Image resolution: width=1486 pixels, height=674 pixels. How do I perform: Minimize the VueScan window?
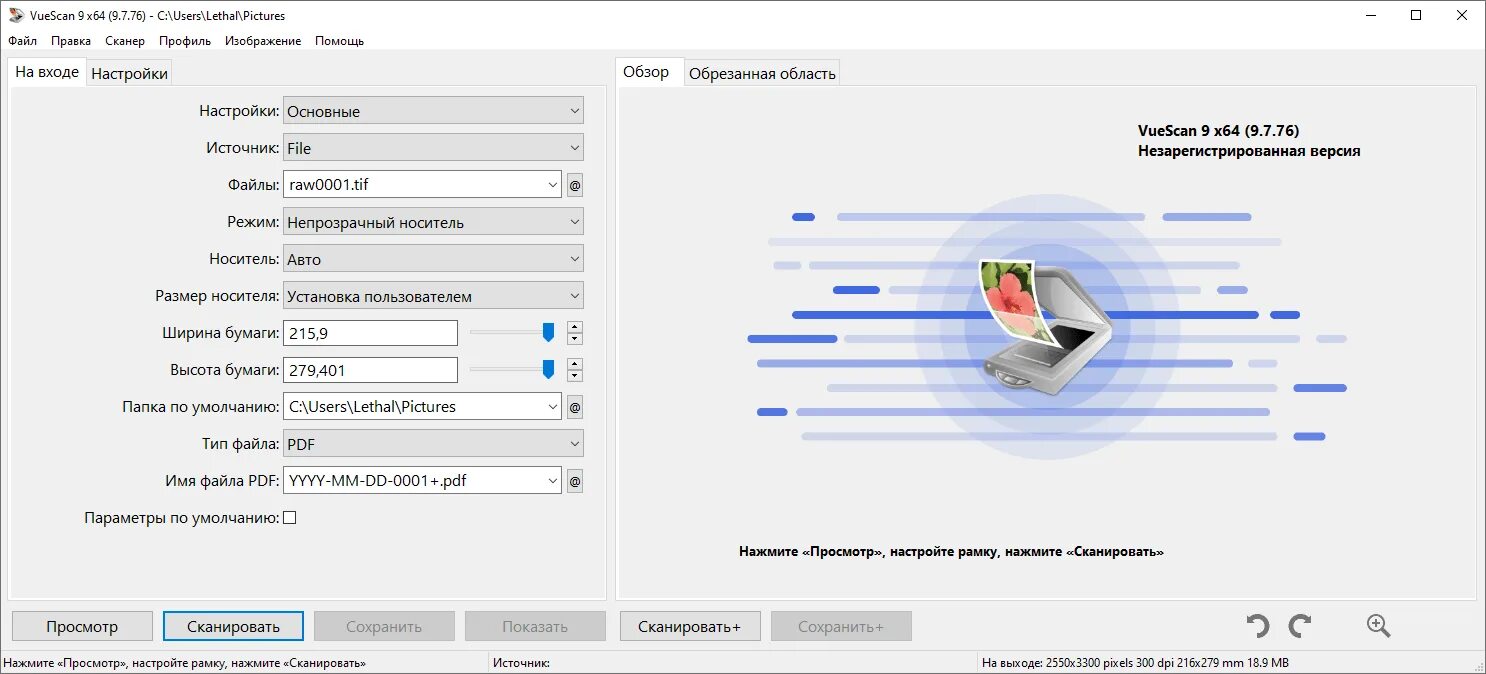(1371, 15)
